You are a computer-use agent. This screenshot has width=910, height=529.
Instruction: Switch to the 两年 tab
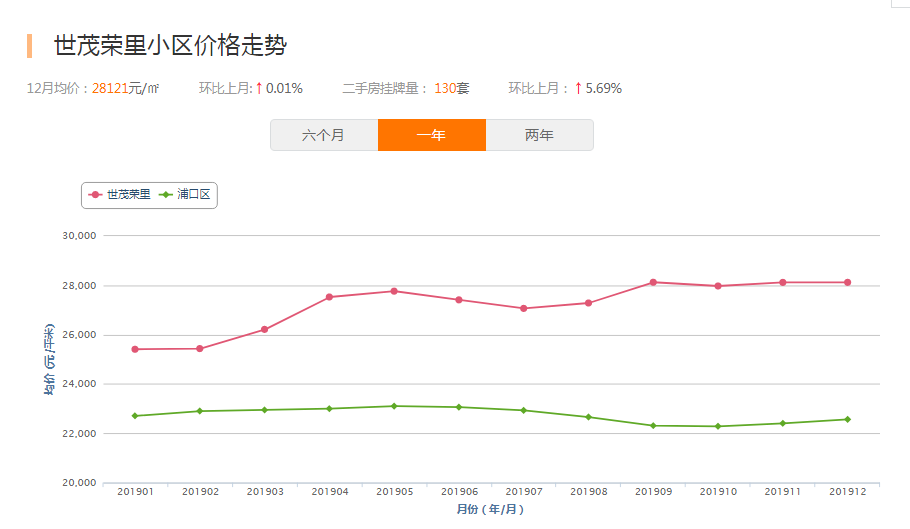(x=539, y=135)
